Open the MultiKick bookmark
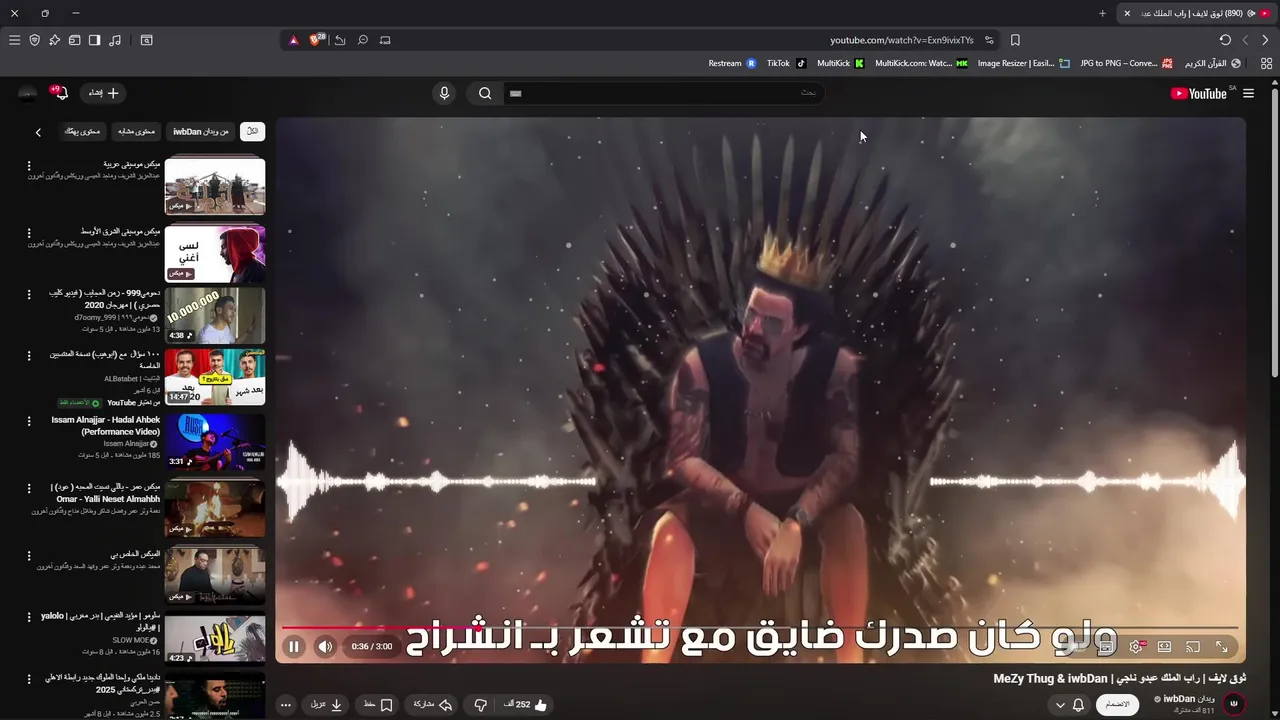The height and width of the screenshot is (720, 1280). pos(840,63)
